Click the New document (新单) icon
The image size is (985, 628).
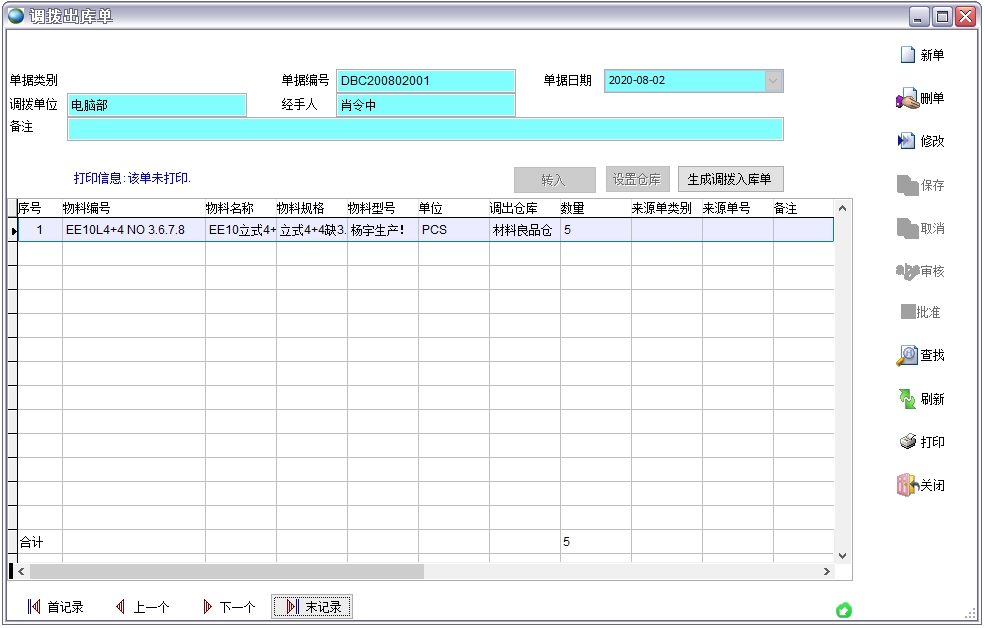pos(908,56)
